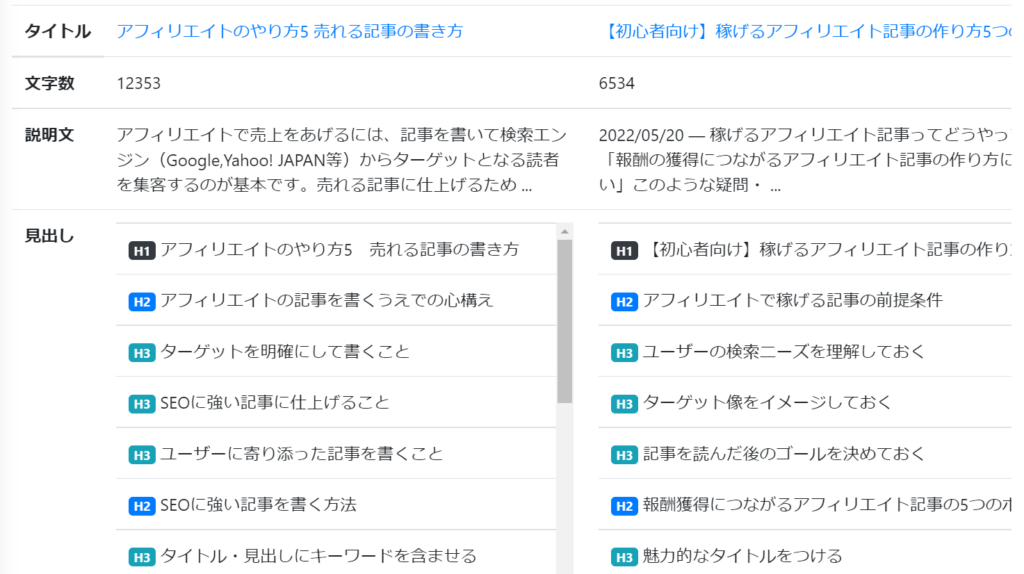Select heading '記事を読んだ後のゴールを決めておく'

click(784, 453)
